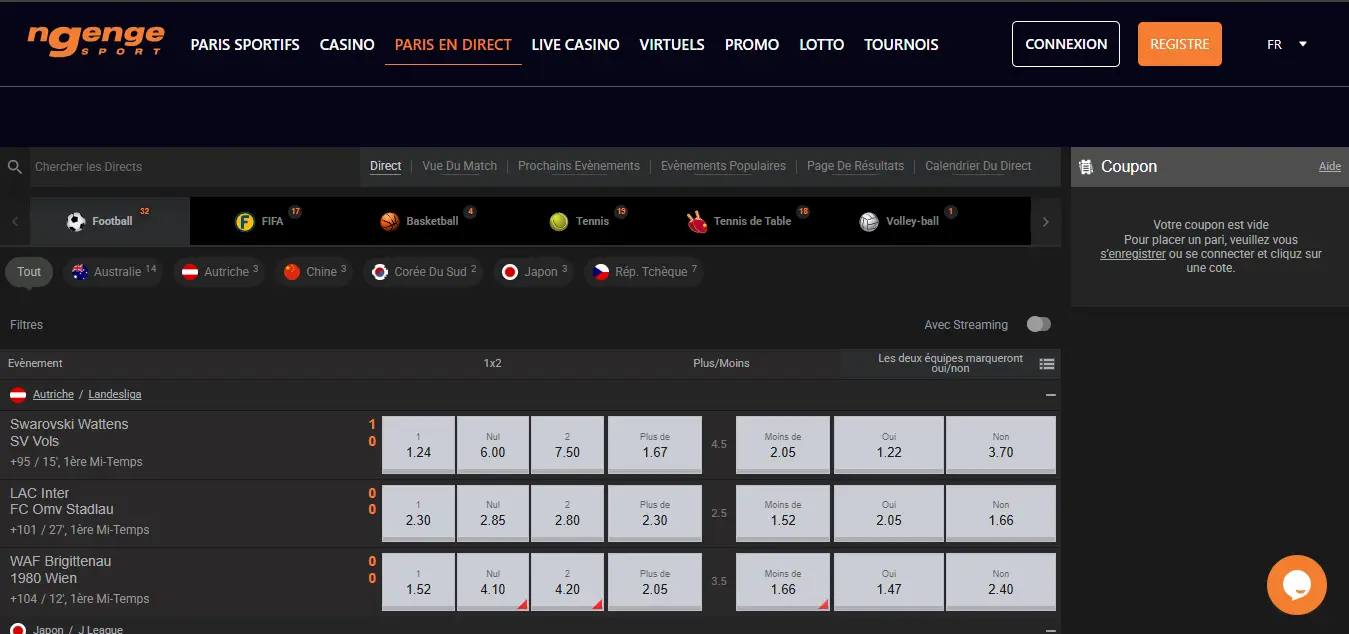1349x634 pixels.
Task: Collapse the Autriche Landesliga section
Action: pos(1049,394)
